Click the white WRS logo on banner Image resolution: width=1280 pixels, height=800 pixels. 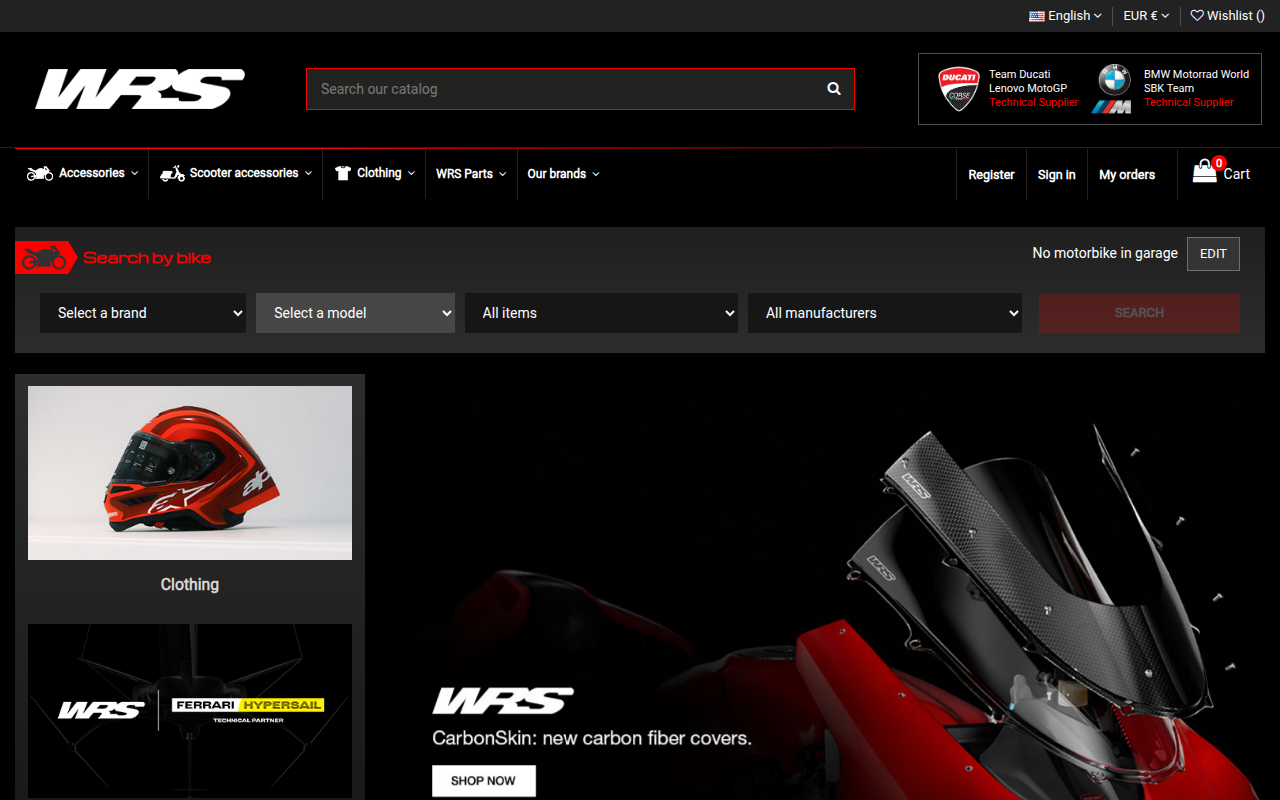(503, 701)
